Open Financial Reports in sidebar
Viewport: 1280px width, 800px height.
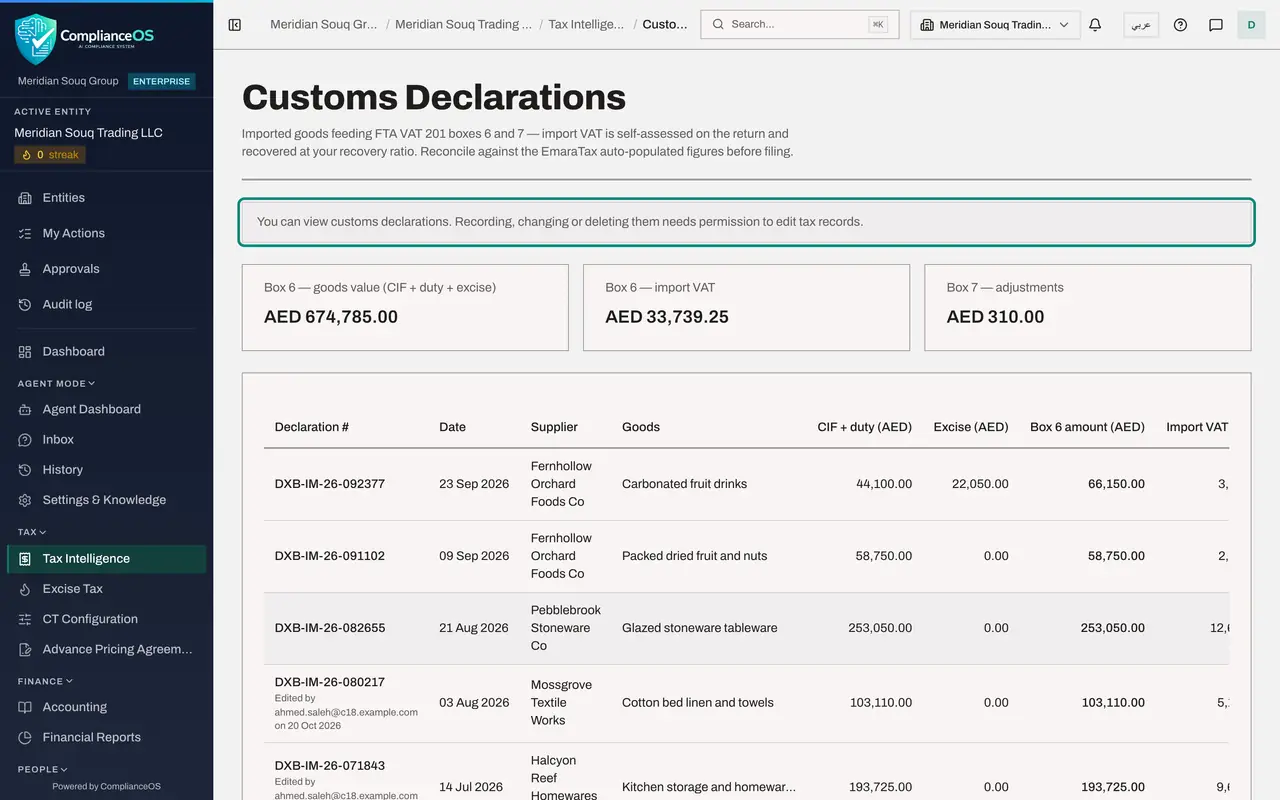point(107,737)
